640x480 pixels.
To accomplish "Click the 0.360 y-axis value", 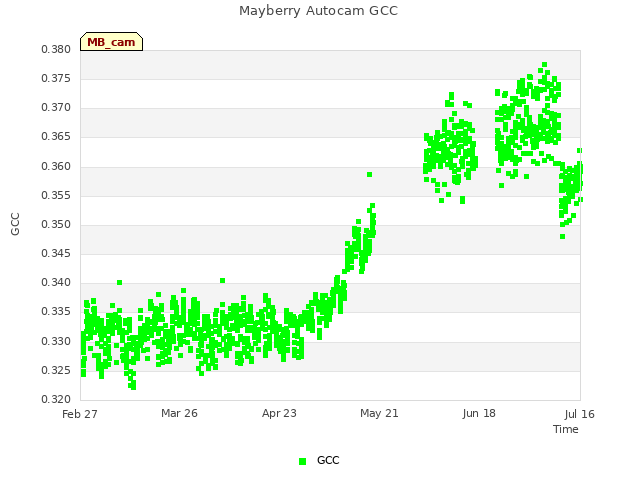I will coord(56,167).
